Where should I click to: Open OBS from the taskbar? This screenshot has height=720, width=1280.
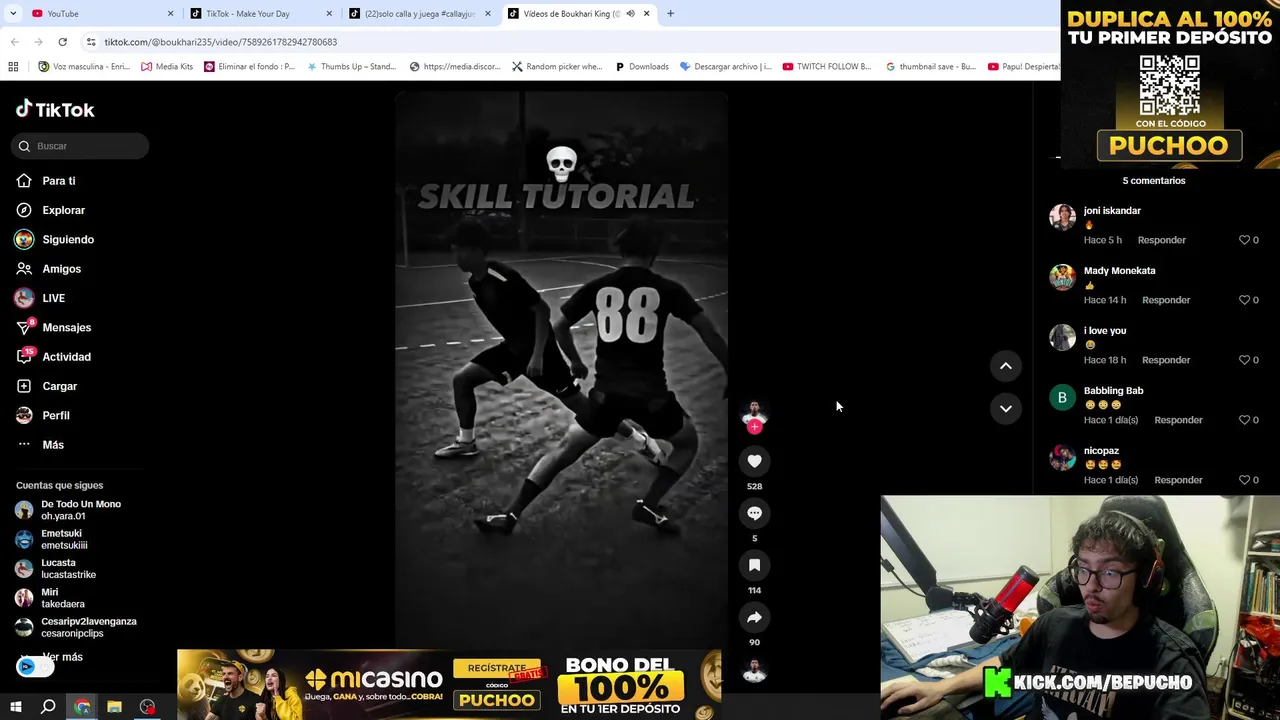147,707
